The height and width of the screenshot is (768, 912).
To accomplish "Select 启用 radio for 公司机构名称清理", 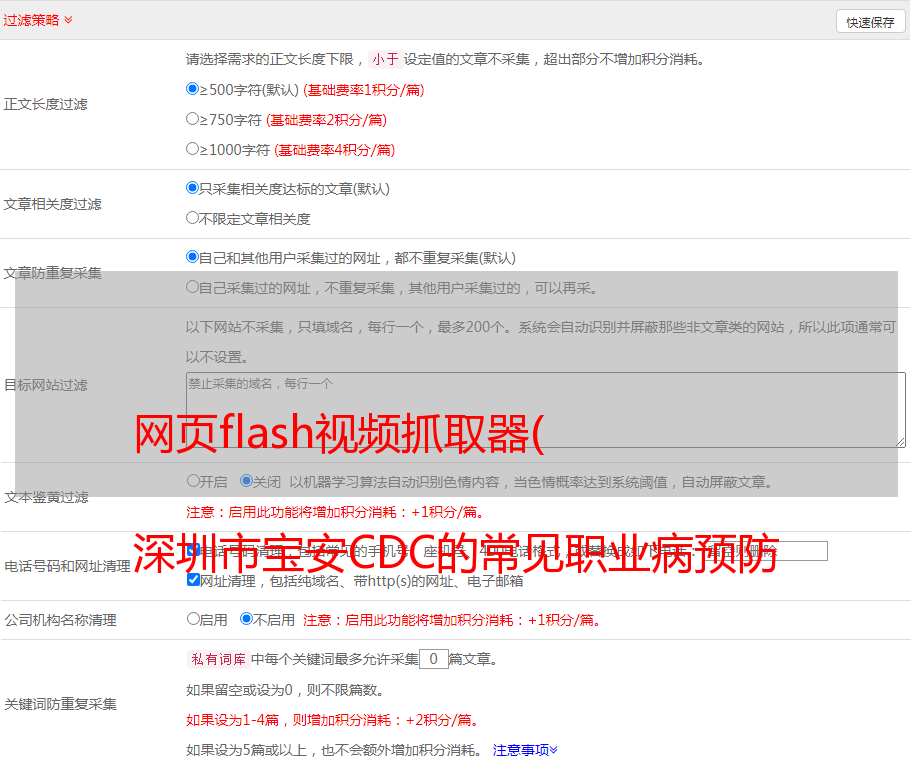I will pos(193,619).
